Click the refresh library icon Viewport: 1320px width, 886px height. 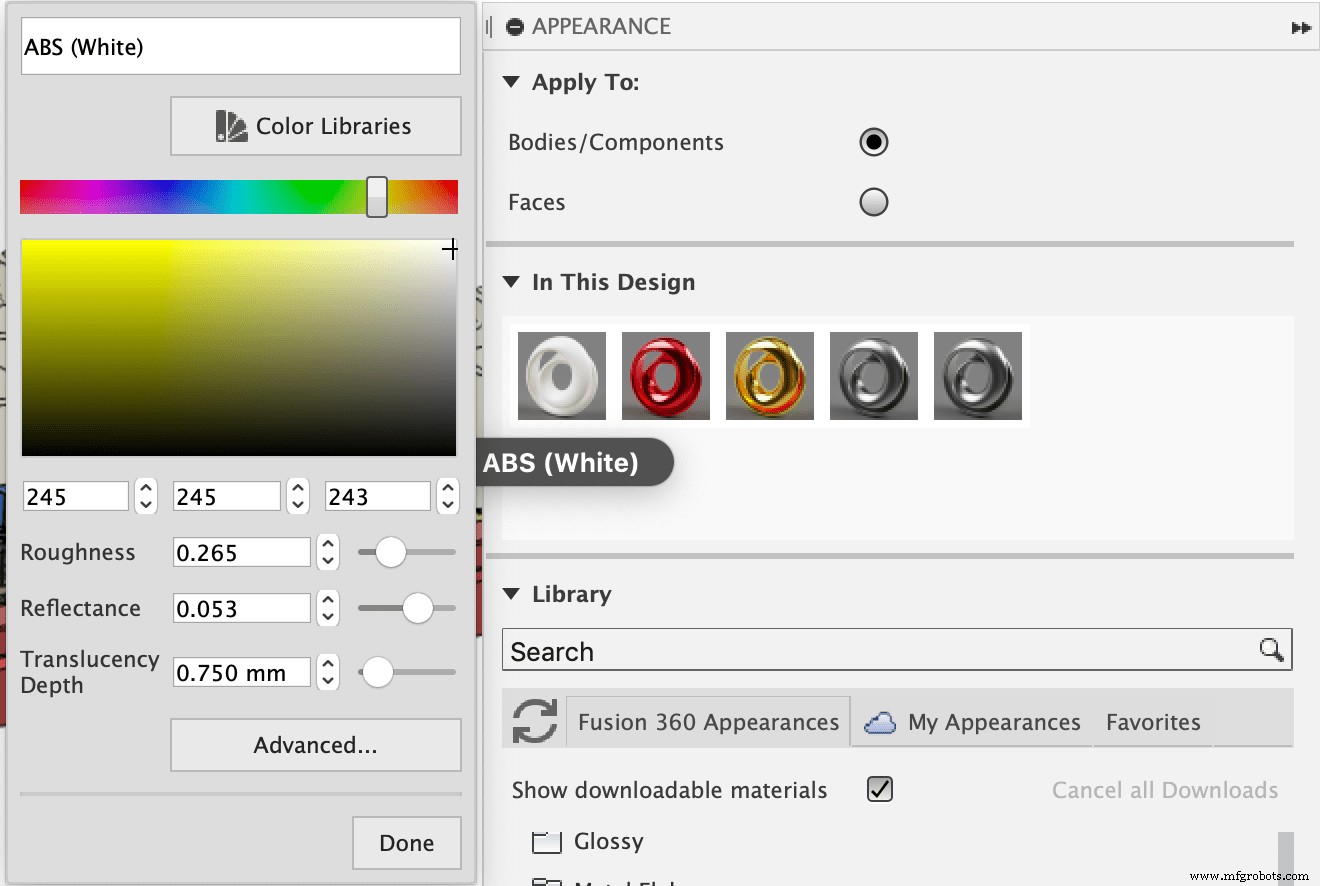click(536, 721)
